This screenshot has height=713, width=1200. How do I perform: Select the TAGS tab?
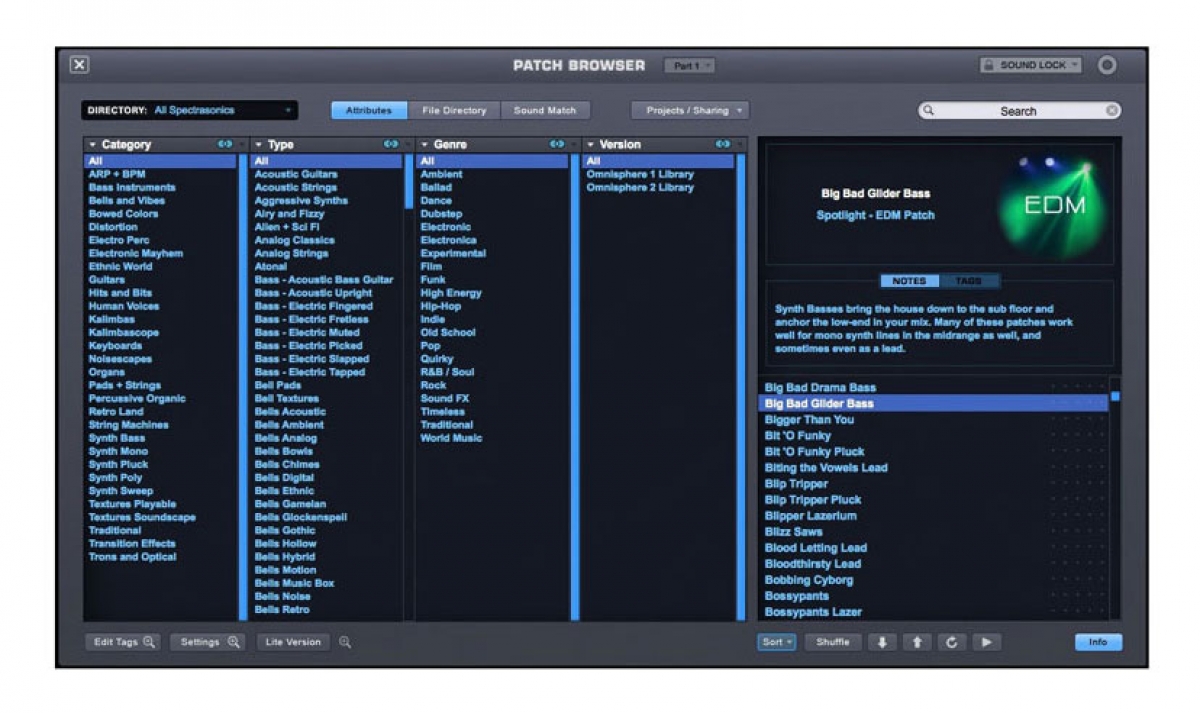tap(968, 281)
